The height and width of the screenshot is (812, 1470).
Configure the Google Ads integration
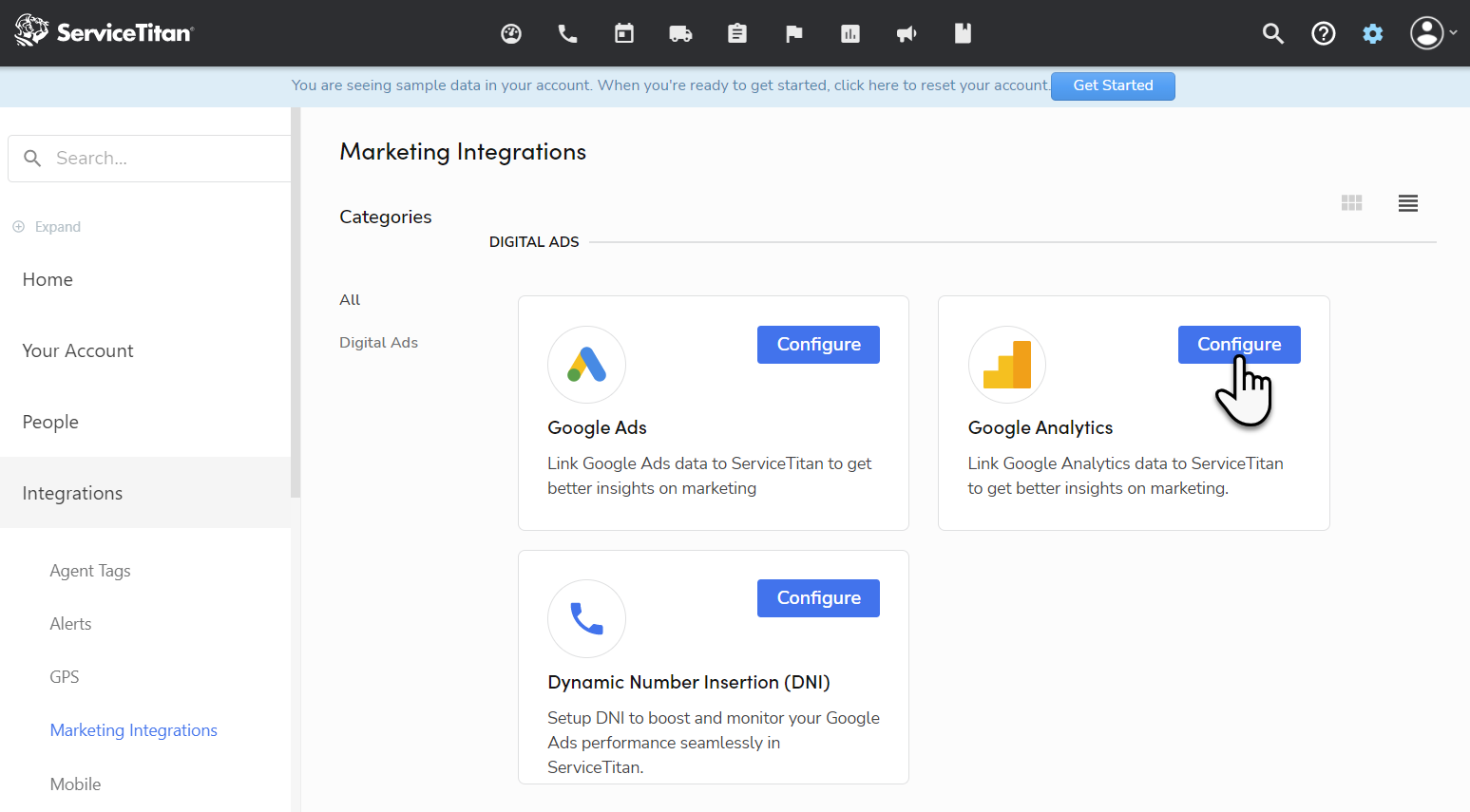tap(818, 345)
